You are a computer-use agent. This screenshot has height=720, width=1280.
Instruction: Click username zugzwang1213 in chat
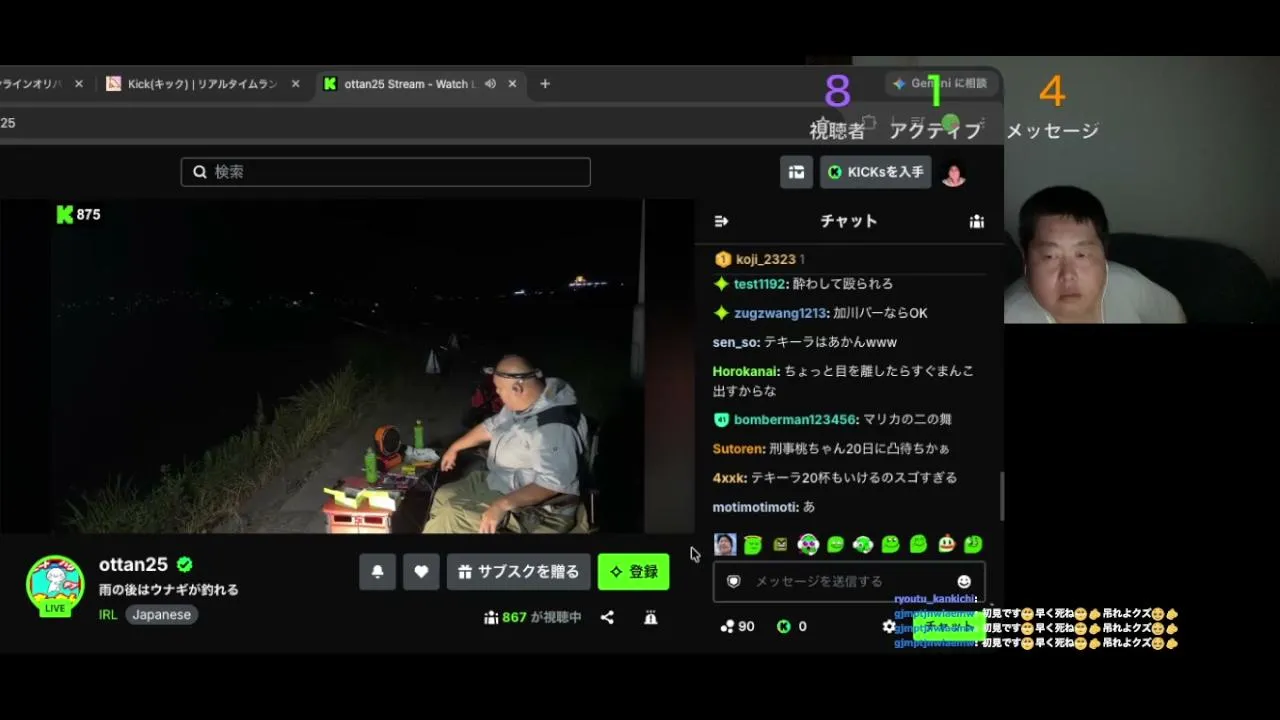pos(779,313)
